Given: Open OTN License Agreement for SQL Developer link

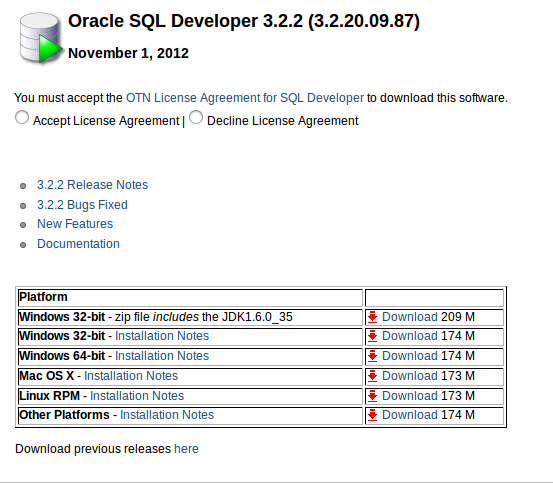Looking at the screenshot, I should pyautogui.click(x=245, y=98).
